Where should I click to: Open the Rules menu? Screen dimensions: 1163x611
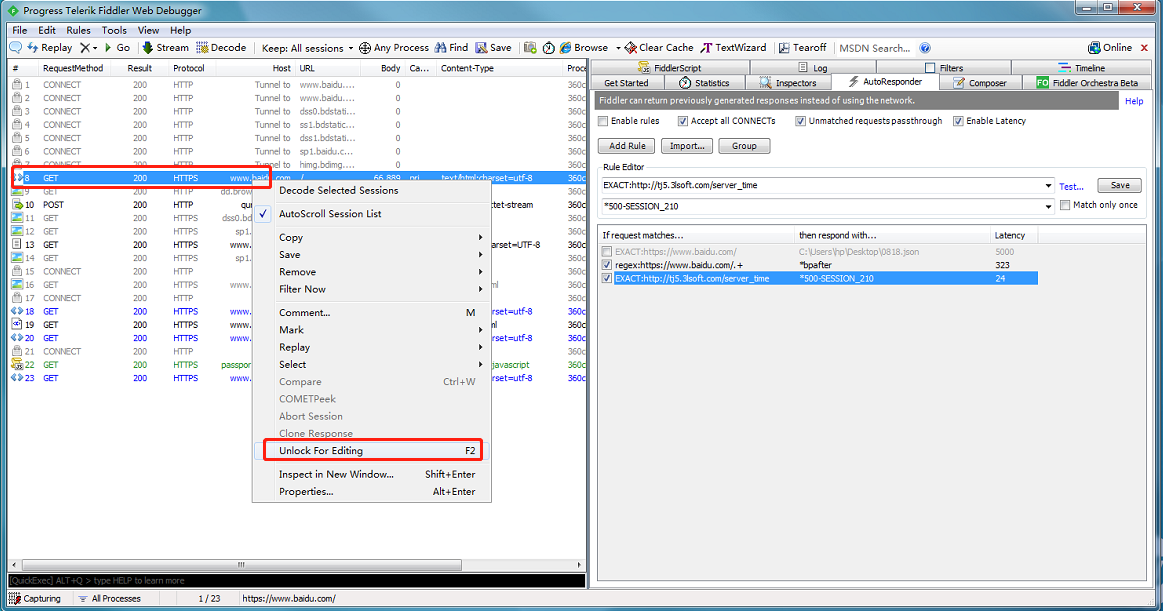tap(79, 30)
